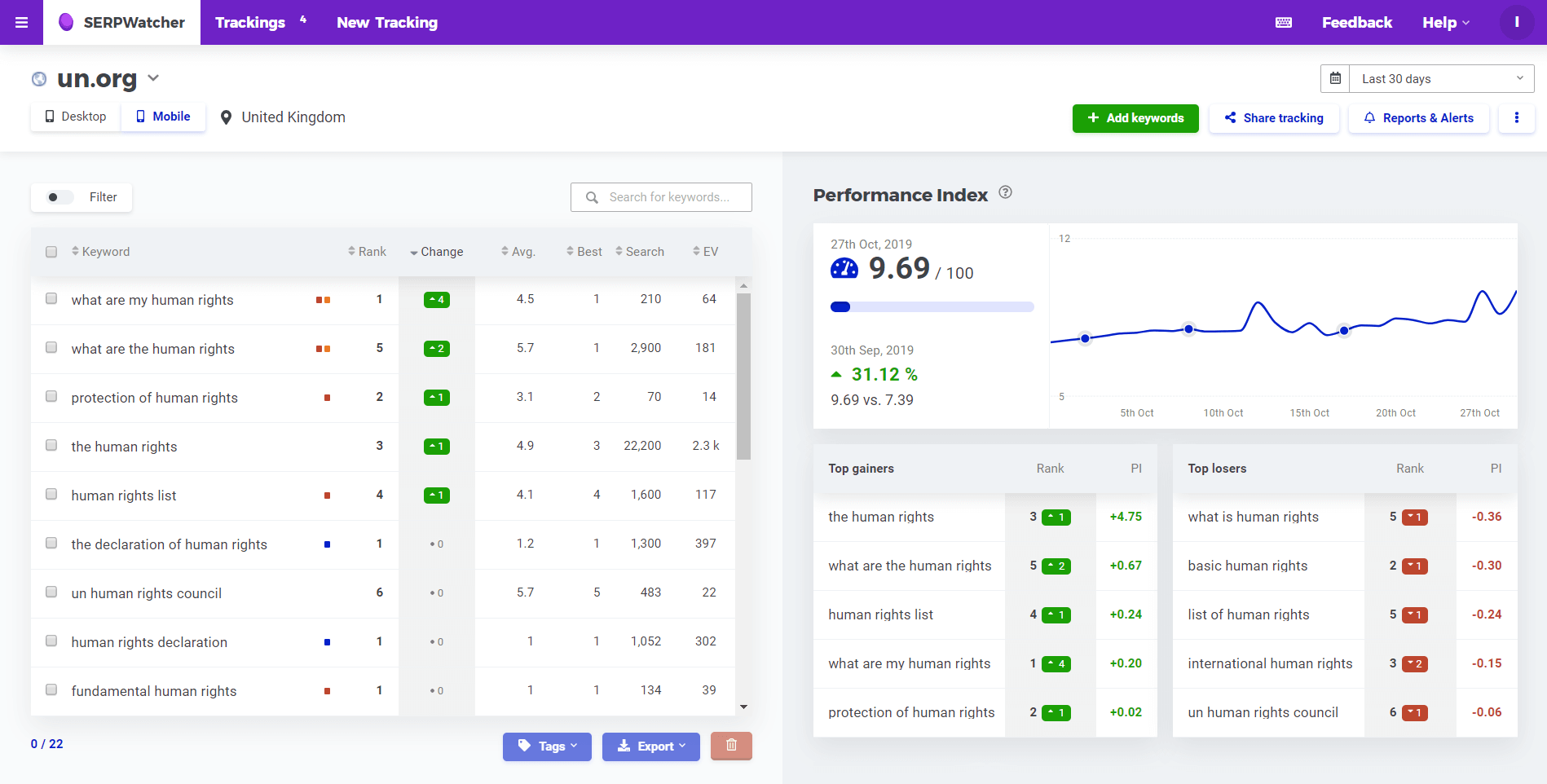Sort the table by Best column
Image resolution: width=1547 pixels, height=784 pixels.
tap(584, 252)
